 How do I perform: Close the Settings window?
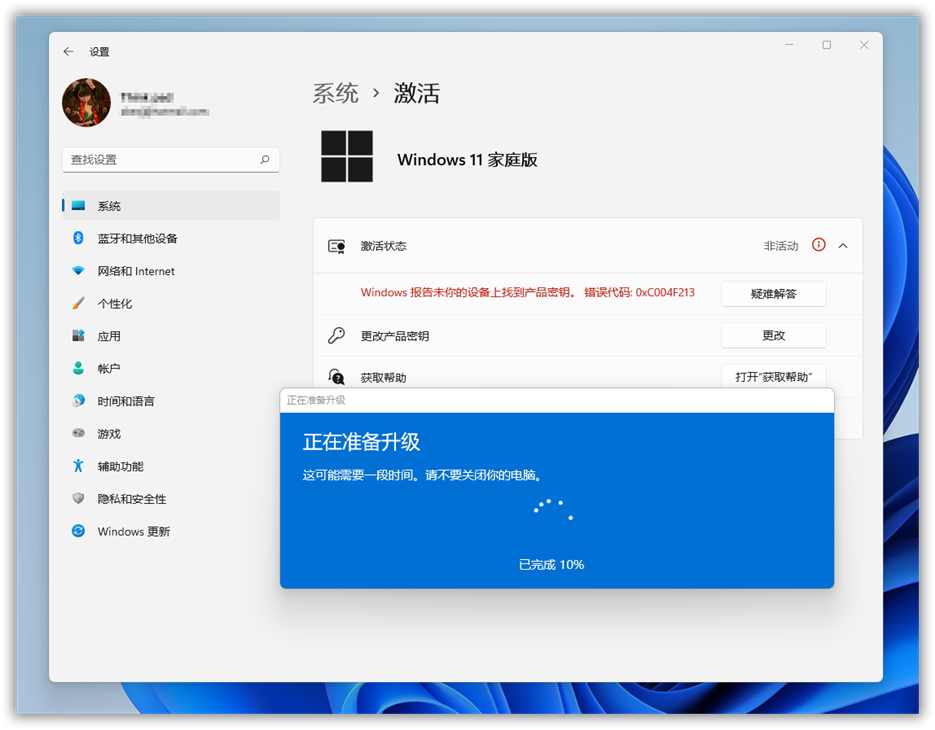(864, 45)
